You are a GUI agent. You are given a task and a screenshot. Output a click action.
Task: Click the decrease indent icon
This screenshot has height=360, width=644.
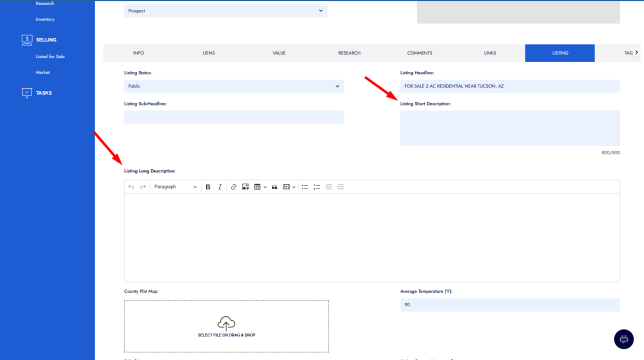coord(329,187)
